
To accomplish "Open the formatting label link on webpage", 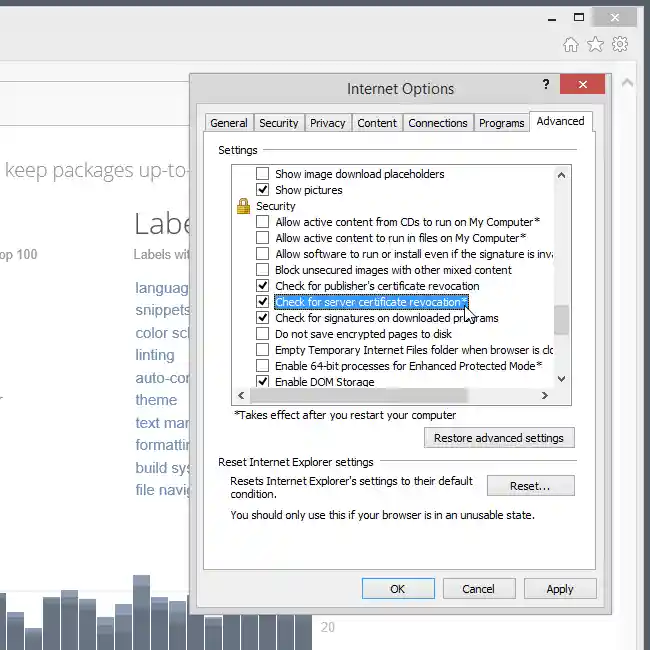I will click(x=162, y=445).
